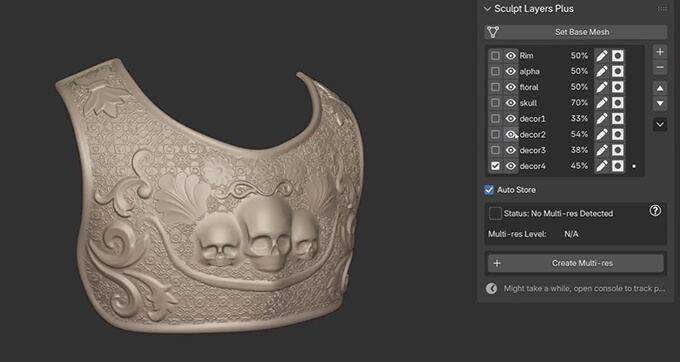Hide the decor3 layer with its eye icon

coord(511,150)
